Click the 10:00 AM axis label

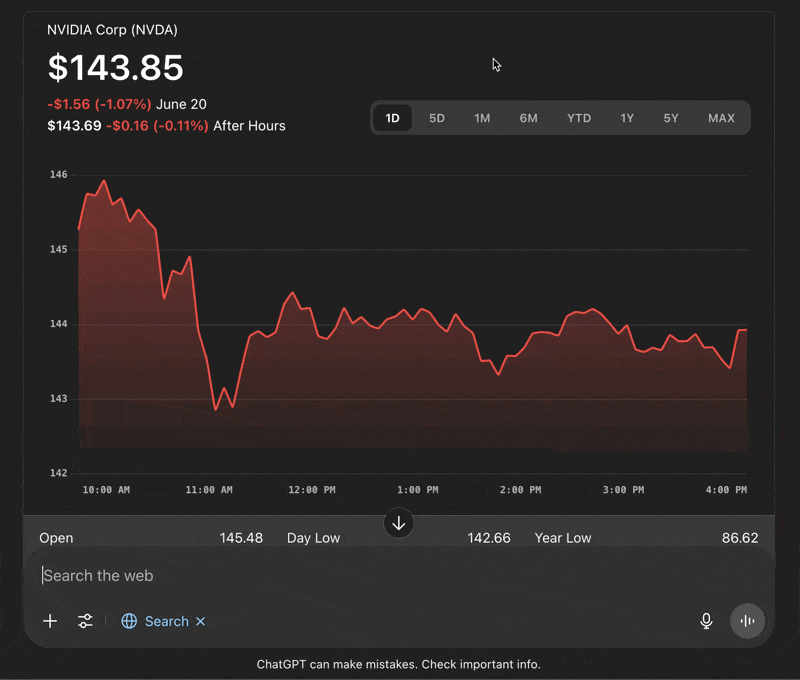[106, 490]
